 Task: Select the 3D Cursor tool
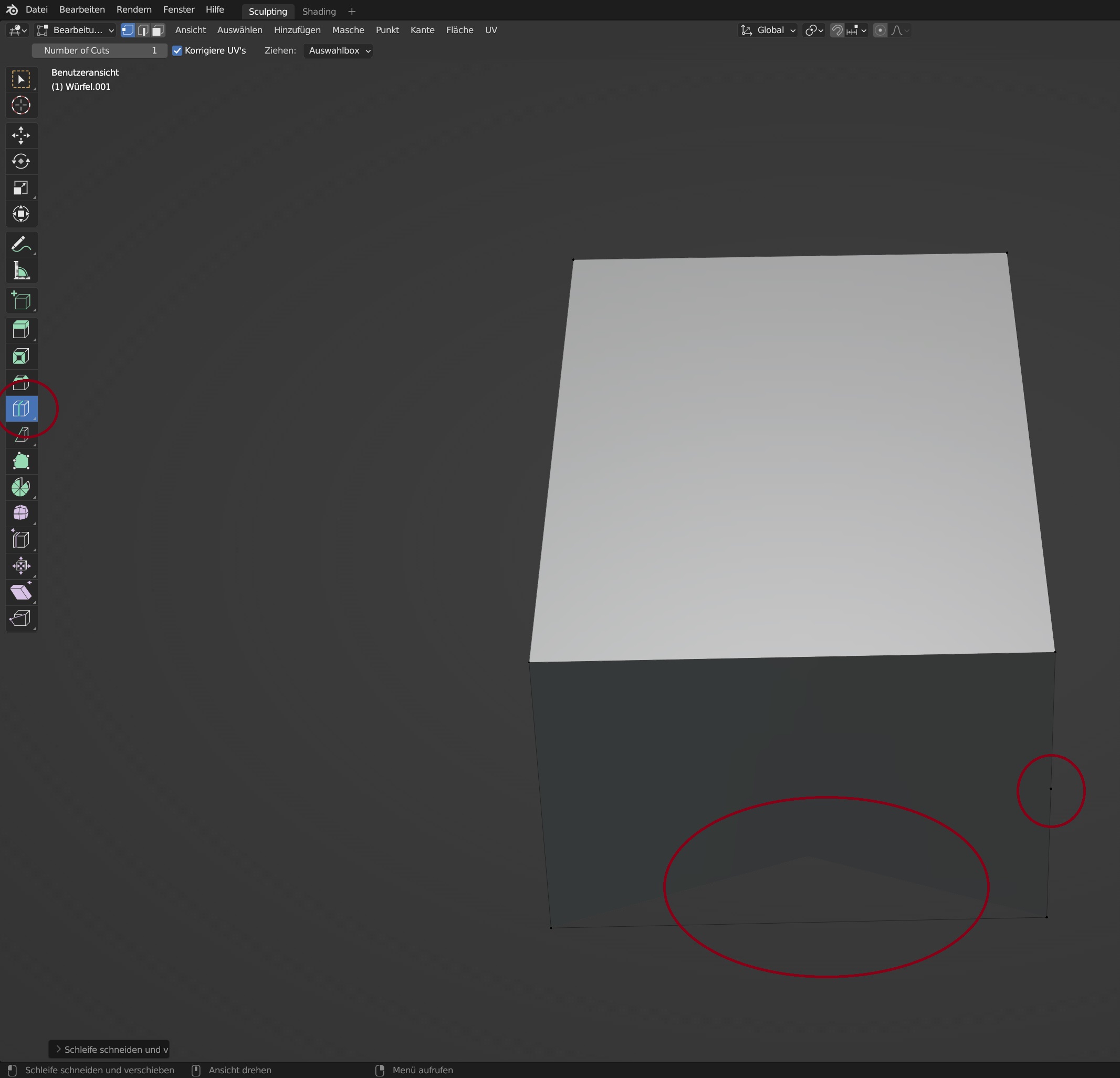point(21,105)
